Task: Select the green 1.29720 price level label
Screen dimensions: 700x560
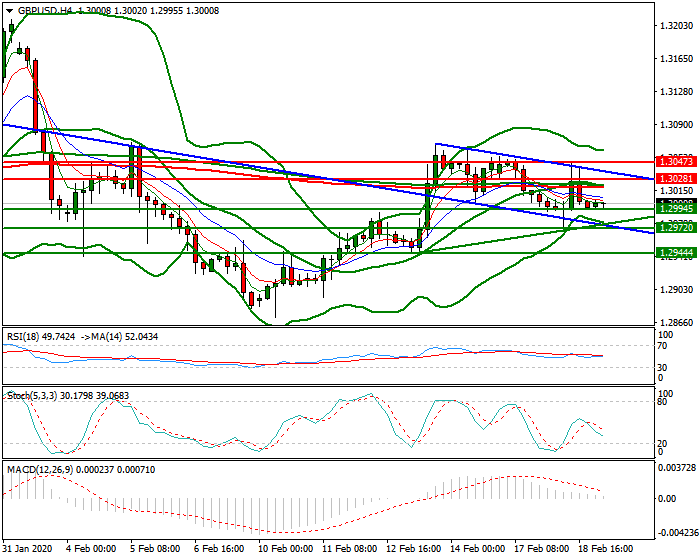Action: (676, 228)
